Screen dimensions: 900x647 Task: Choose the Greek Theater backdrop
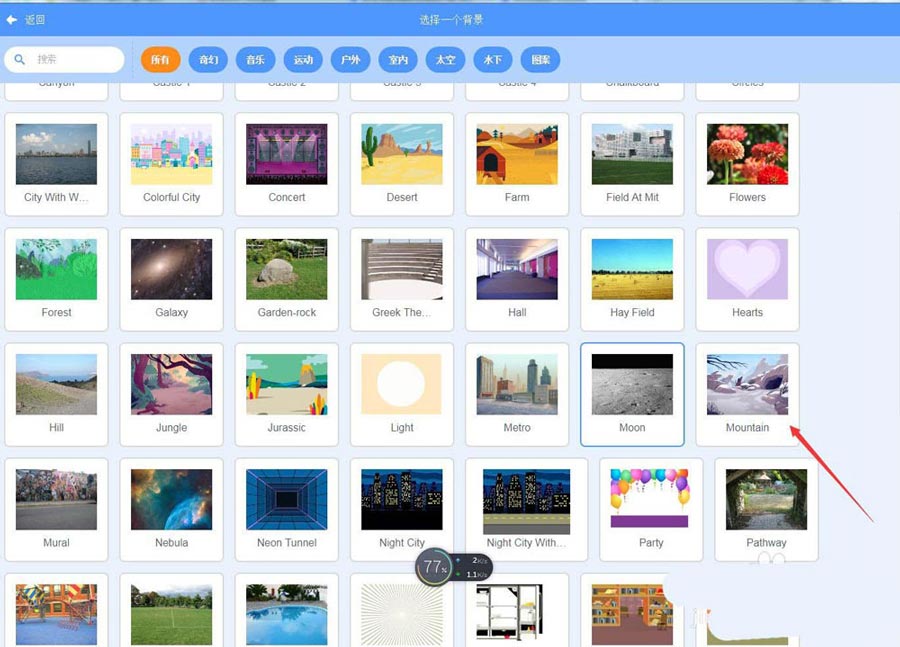tap(402, 280)
